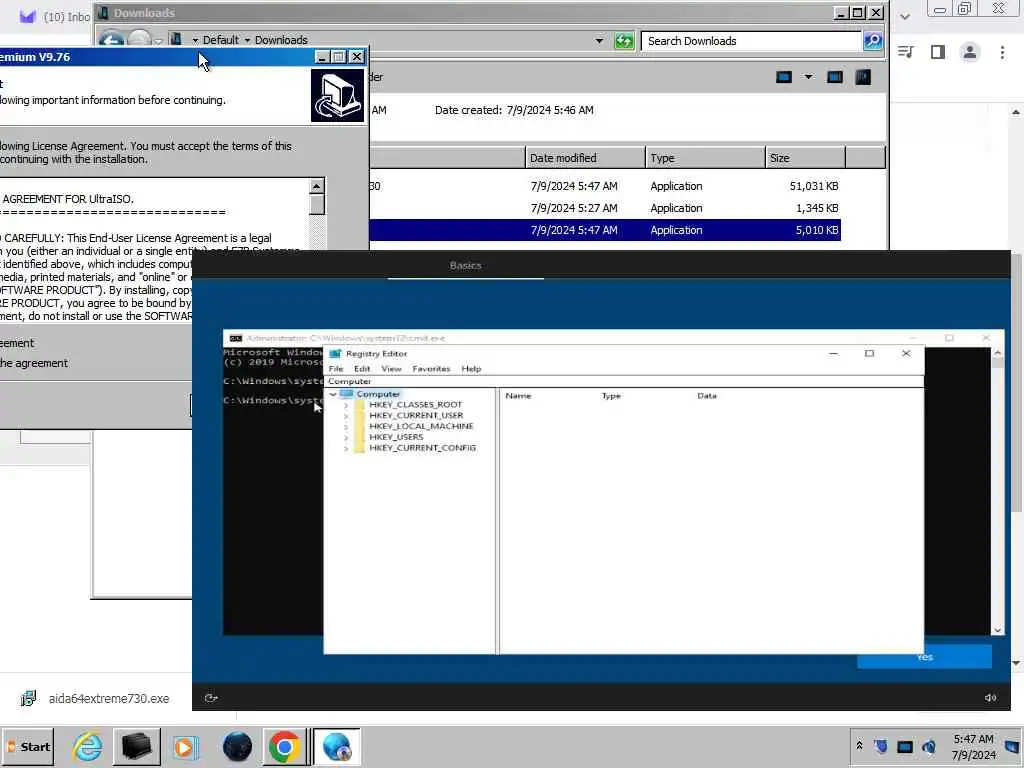
Task: Sort by Type column header
Action: point(705,158)
